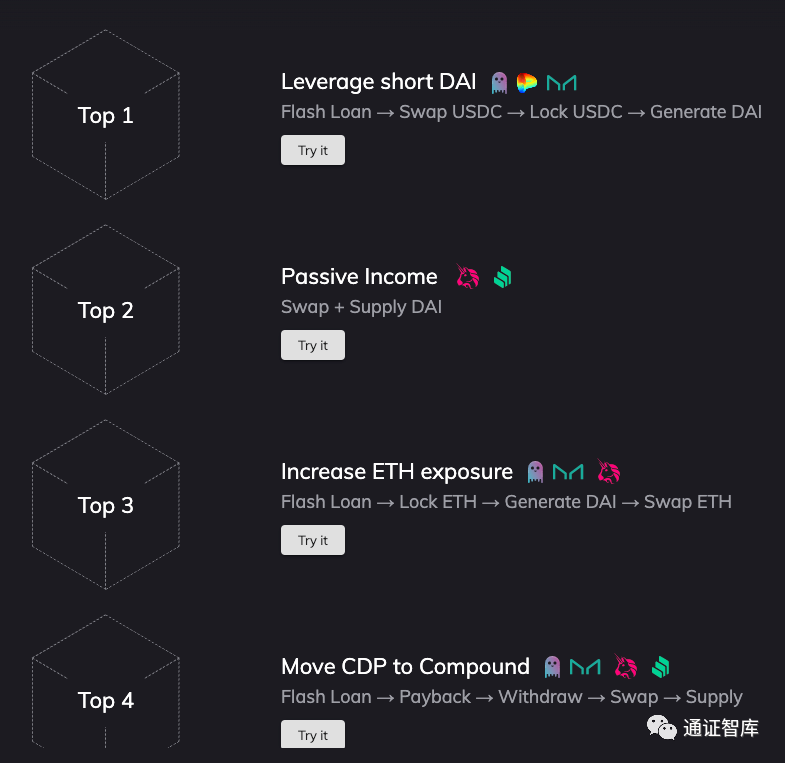
Task: Click the rainbow-colored icon next to Leverage short DAI
Action: click(527, 82)
